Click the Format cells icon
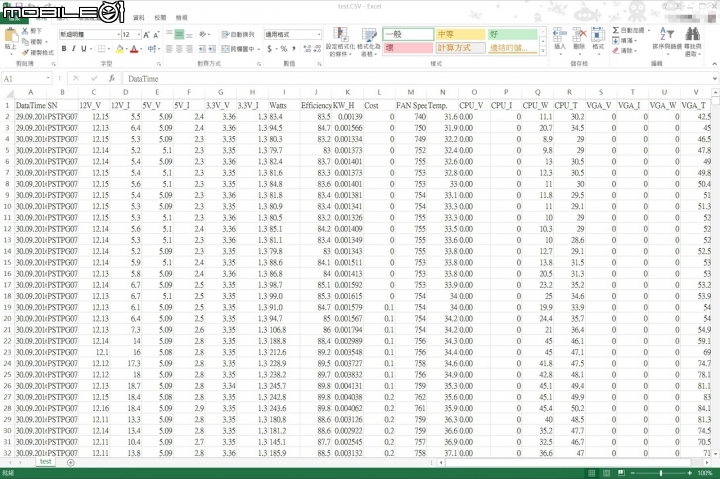The height and width of the screenshot is (479, 720). coord(598,35)
